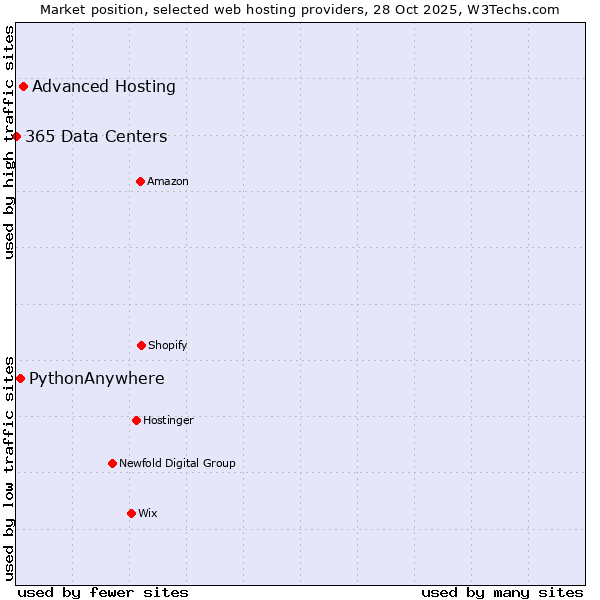600x600 pixels.
Task: Click the red marker for Advanced Hosting
Action: pyautogui.click(x=23, y=87)
